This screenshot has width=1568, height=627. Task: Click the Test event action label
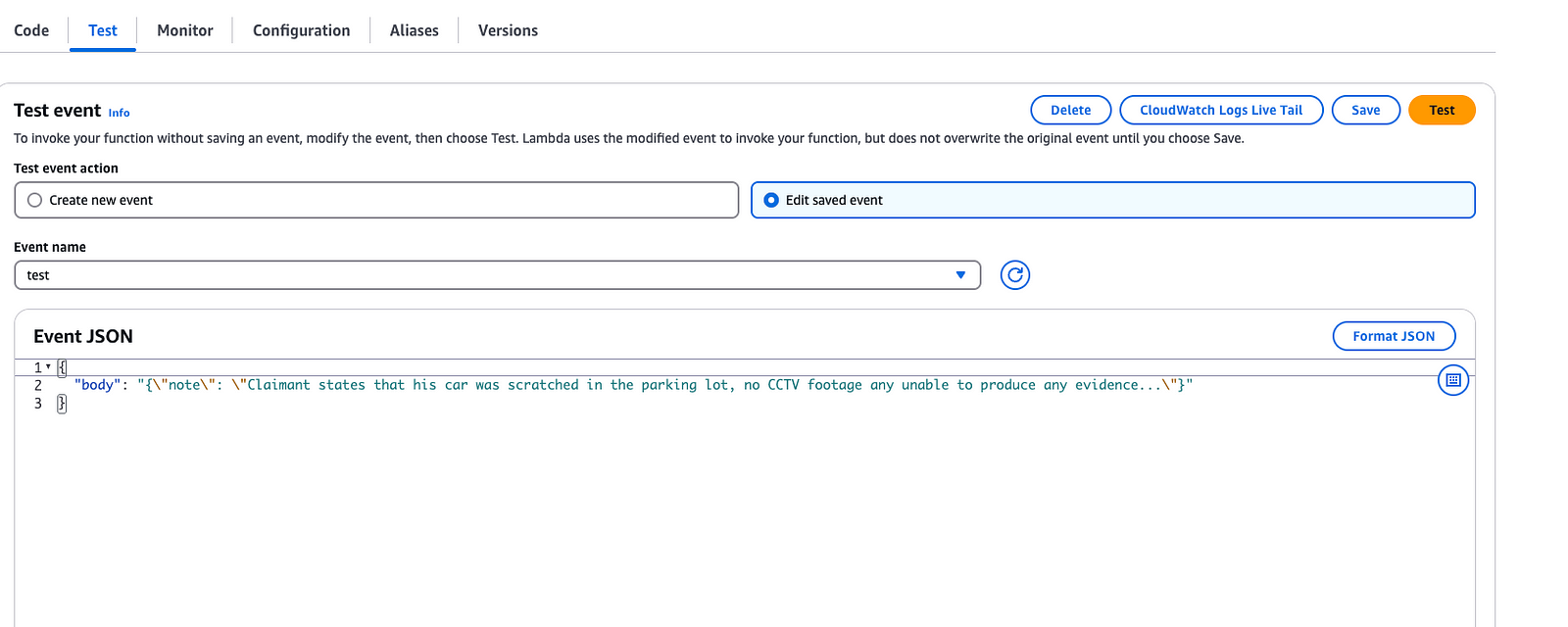point(66,169)
